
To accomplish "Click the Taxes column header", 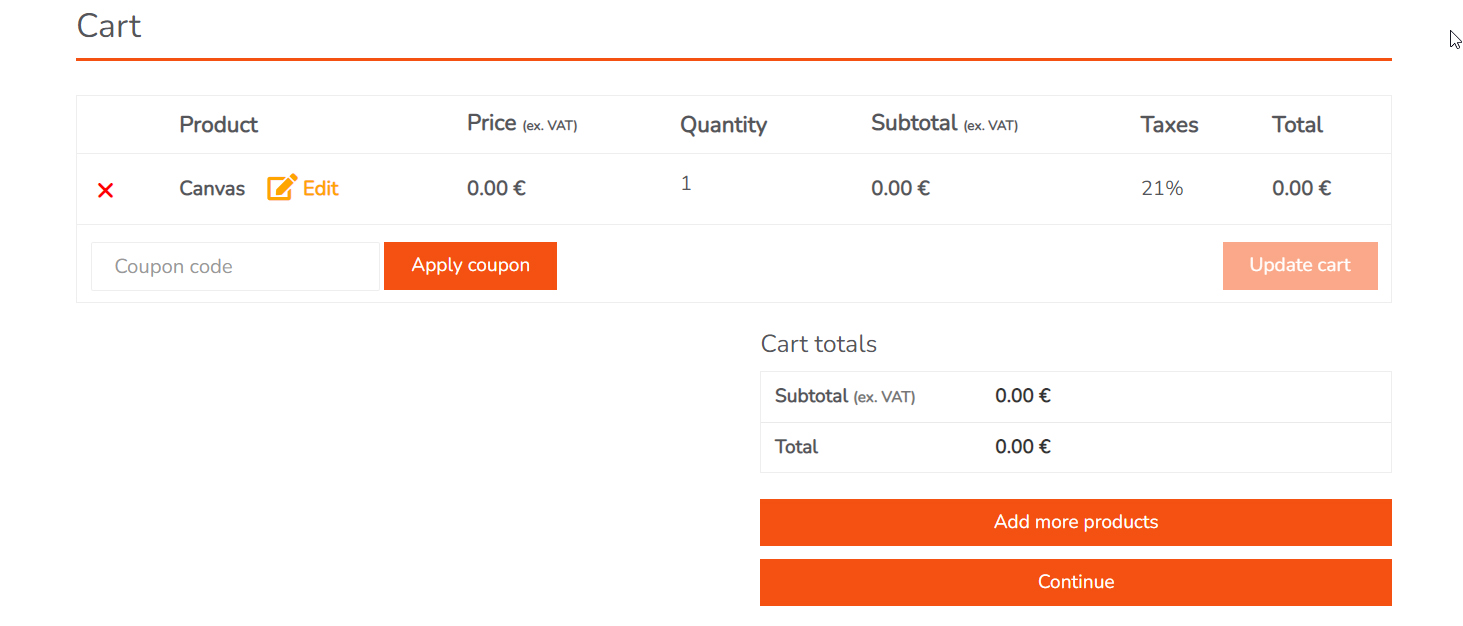I will (1169, 125).
